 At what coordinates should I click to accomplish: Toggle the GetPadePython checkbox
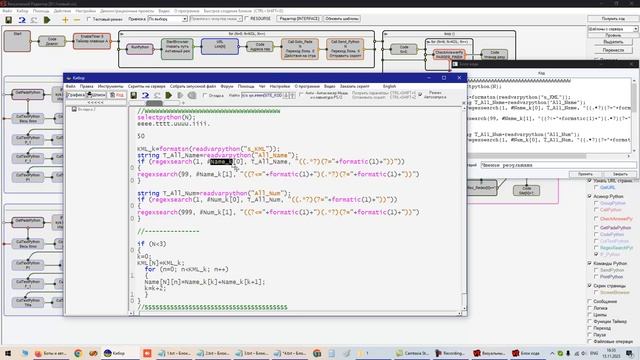pos(596,227)
